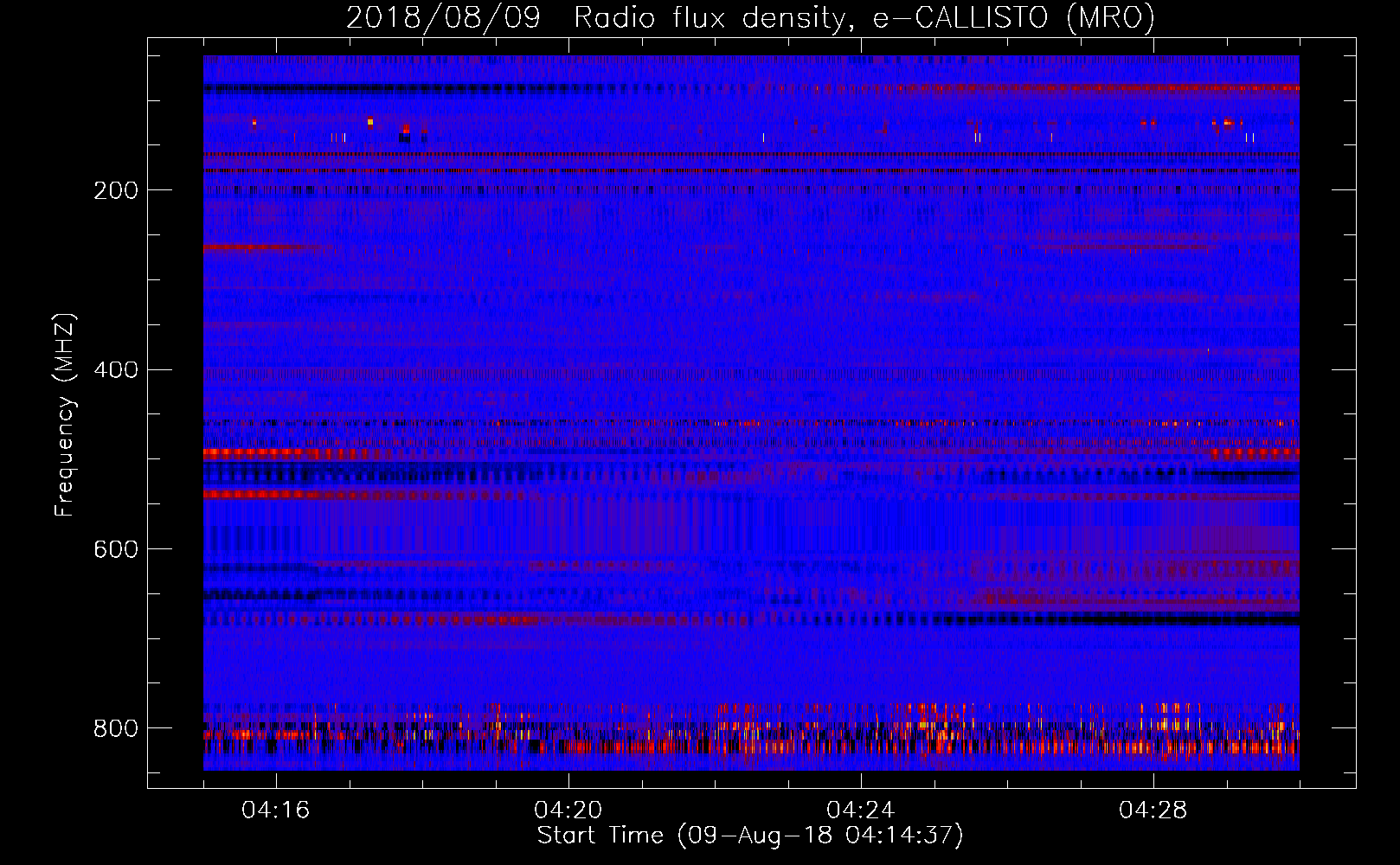This screenshot has width=1400, height=865.
Task: Click the 04:28 time tick label
Action: tap(1153, 811)
